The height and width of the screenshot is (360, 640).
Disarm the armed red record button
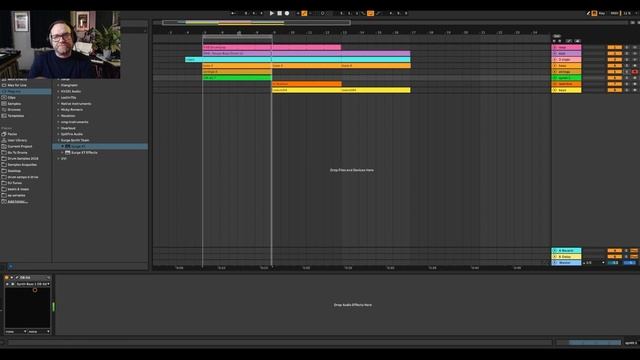coord(635,72)
